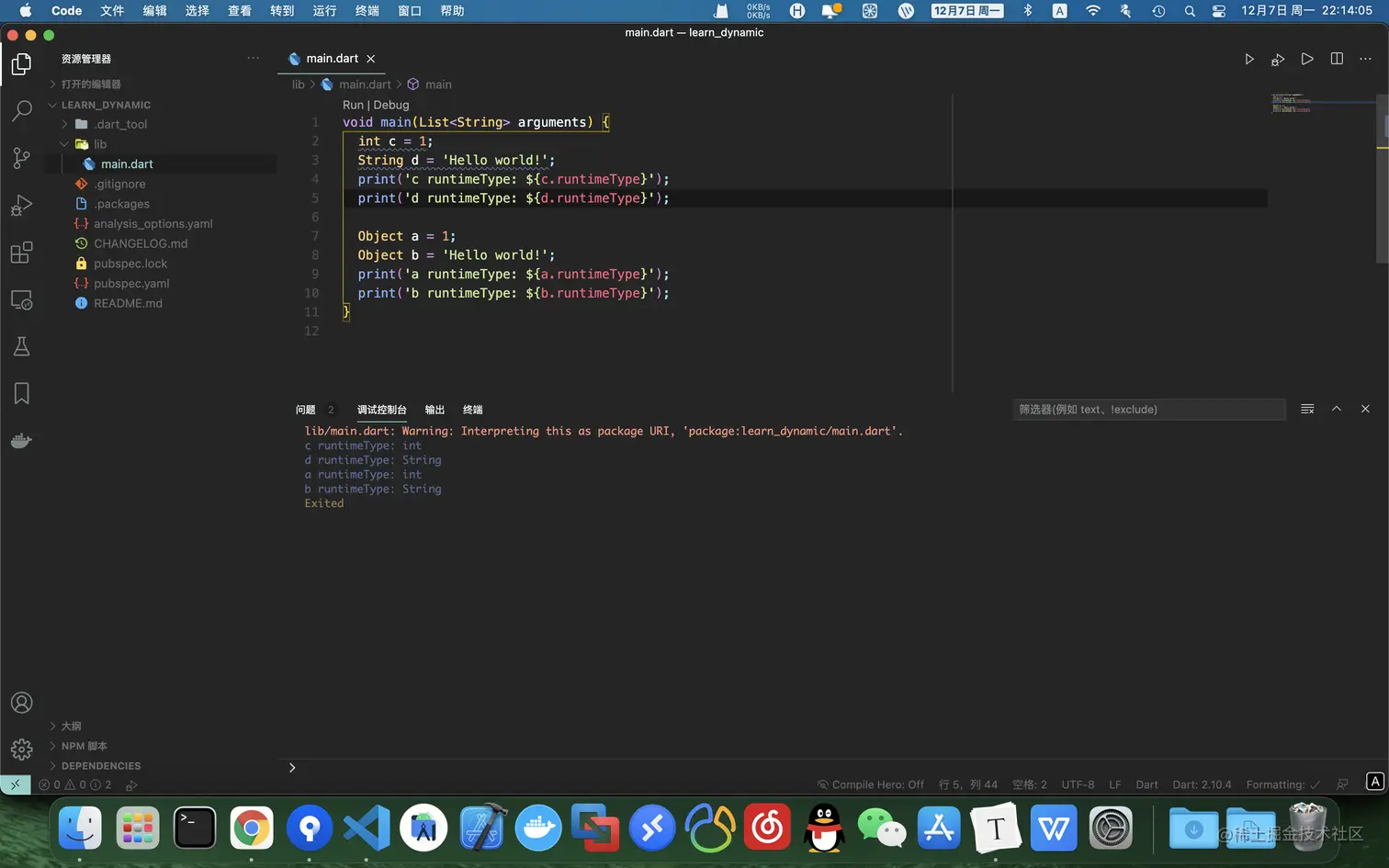Open the Docker view in activity bar
The image size is (1389, 868).
tap(21, 441)
